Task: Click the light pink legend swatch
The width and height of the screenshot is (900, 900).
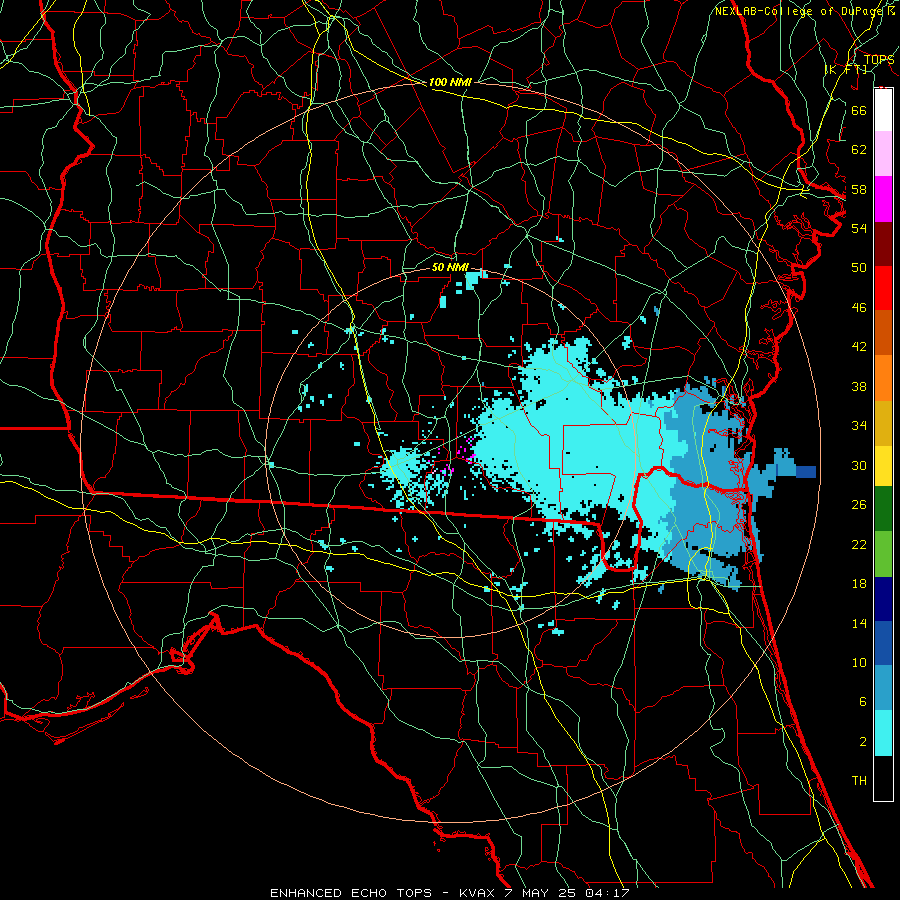Action: pyautogui.click(x=883, y=154)
